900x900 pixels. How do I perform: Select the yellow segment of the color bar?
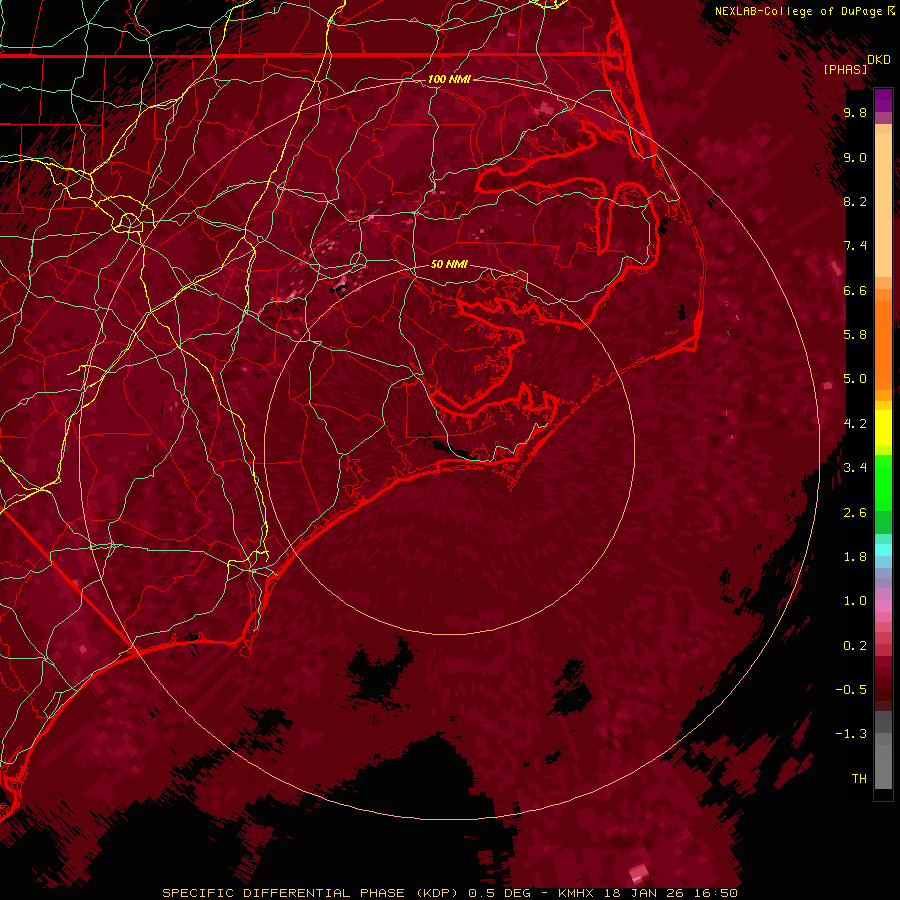tap(883, 428)
